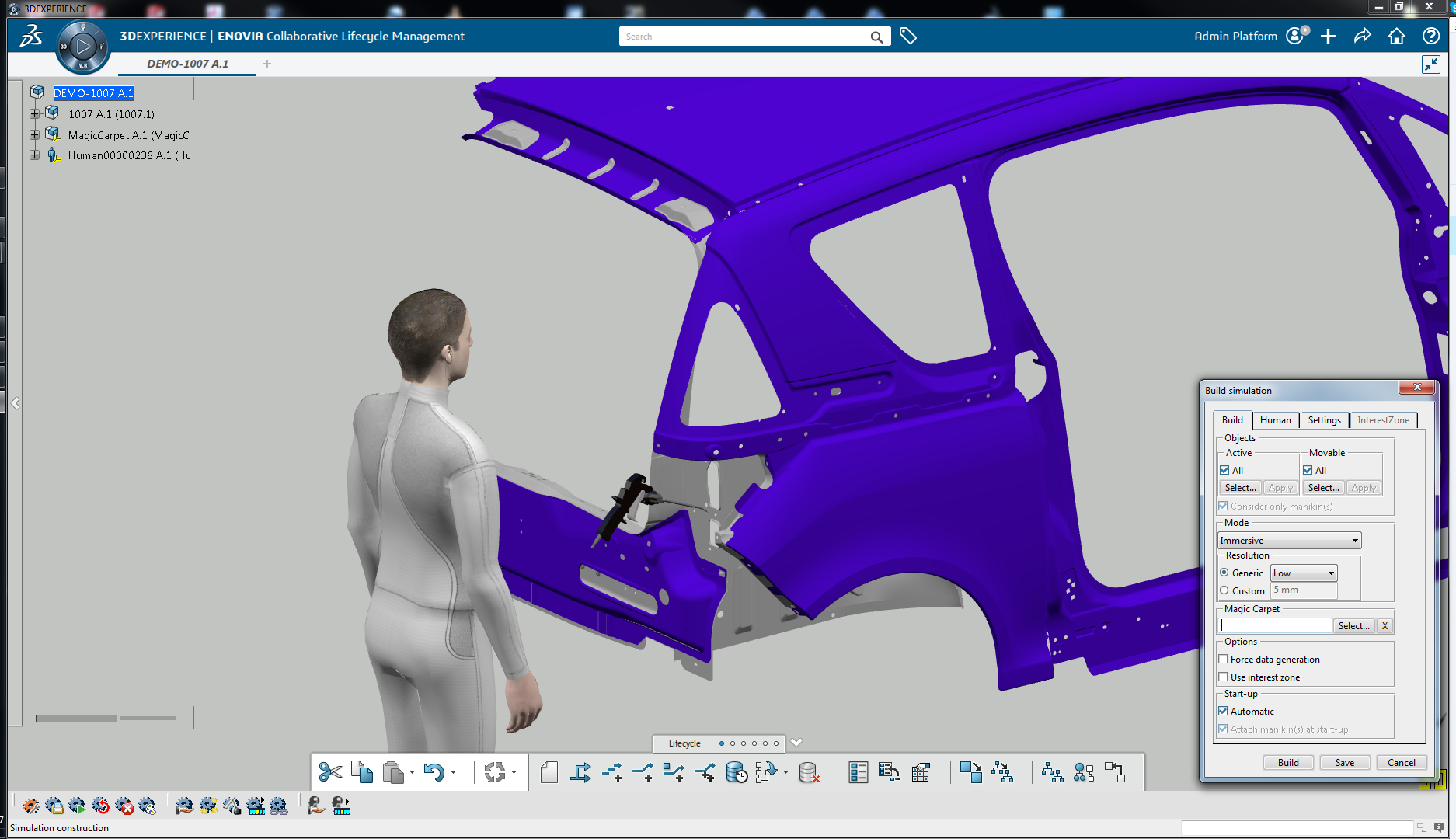
Task: Click Select button beside Magic Carpet field
Action: (x=1353, y=626)
